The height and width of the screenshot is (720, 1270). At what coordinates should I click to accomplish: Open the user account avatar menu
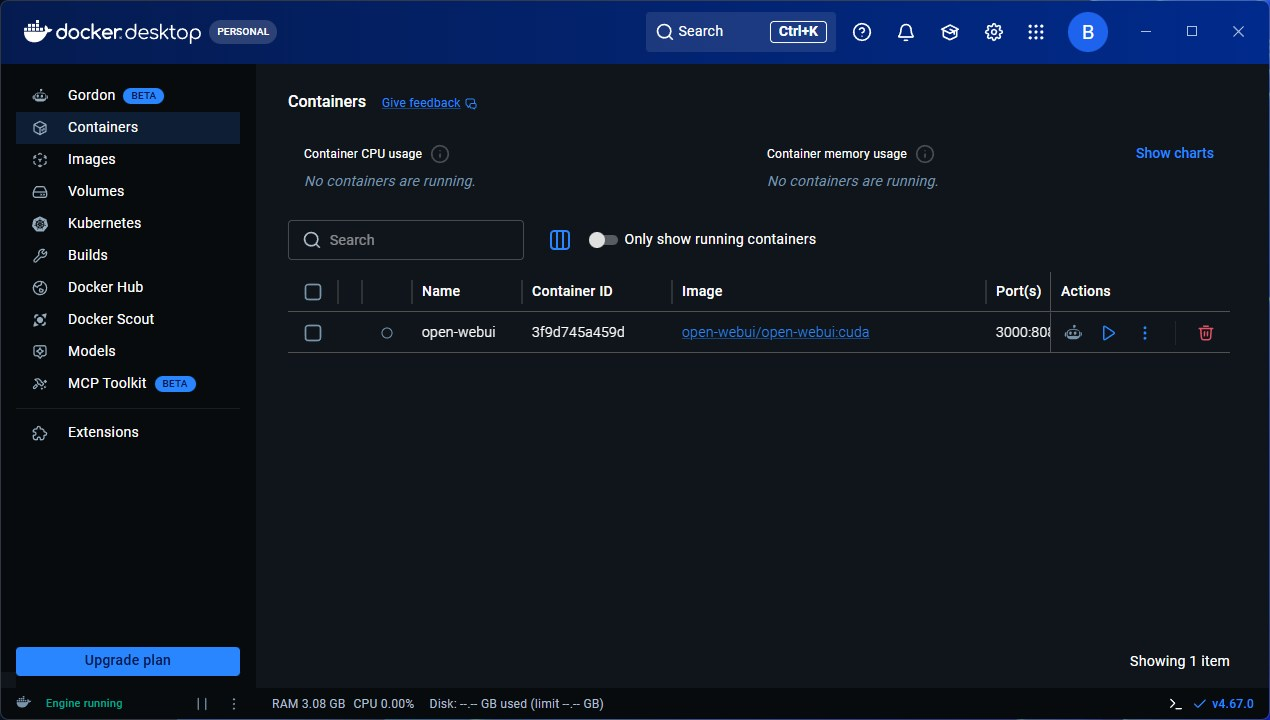pyautogui.click(x=1087, y=32)
